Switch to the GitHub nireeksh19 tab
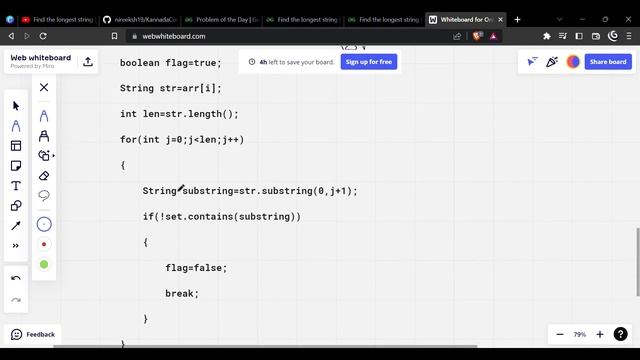This screenshot has width=640, height=360. pos(140,20)
